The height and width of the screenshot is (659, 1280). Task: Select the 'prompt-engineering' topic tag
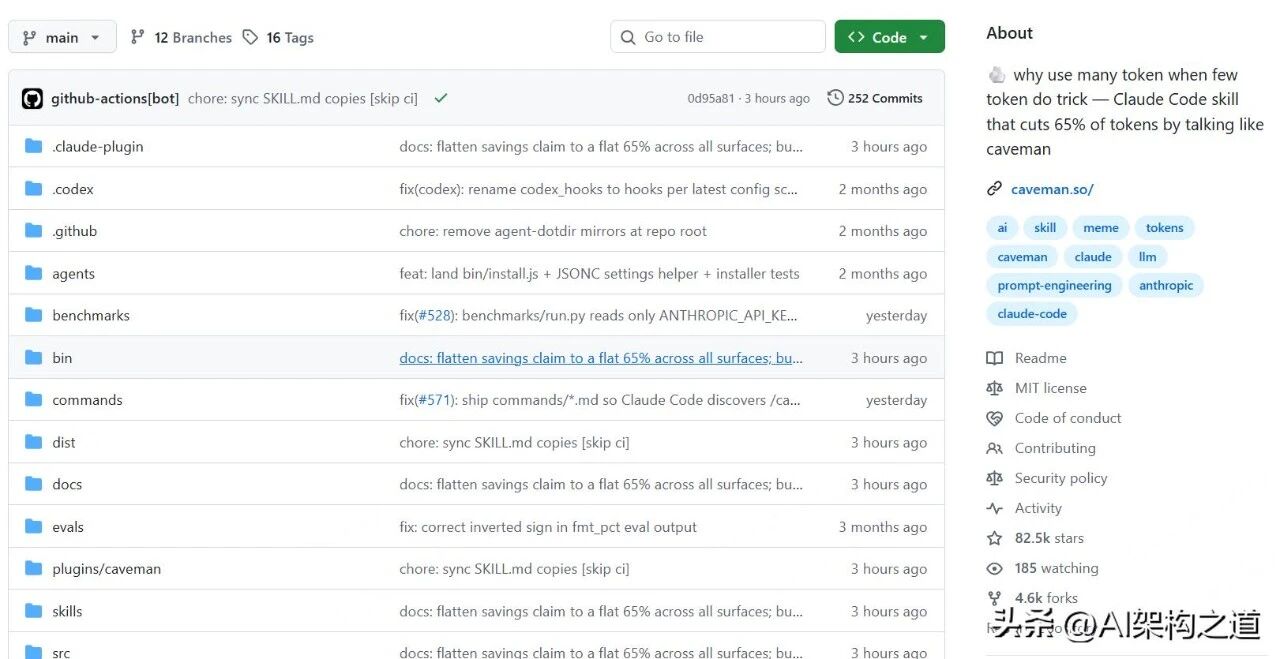(x=1054, y=285)
